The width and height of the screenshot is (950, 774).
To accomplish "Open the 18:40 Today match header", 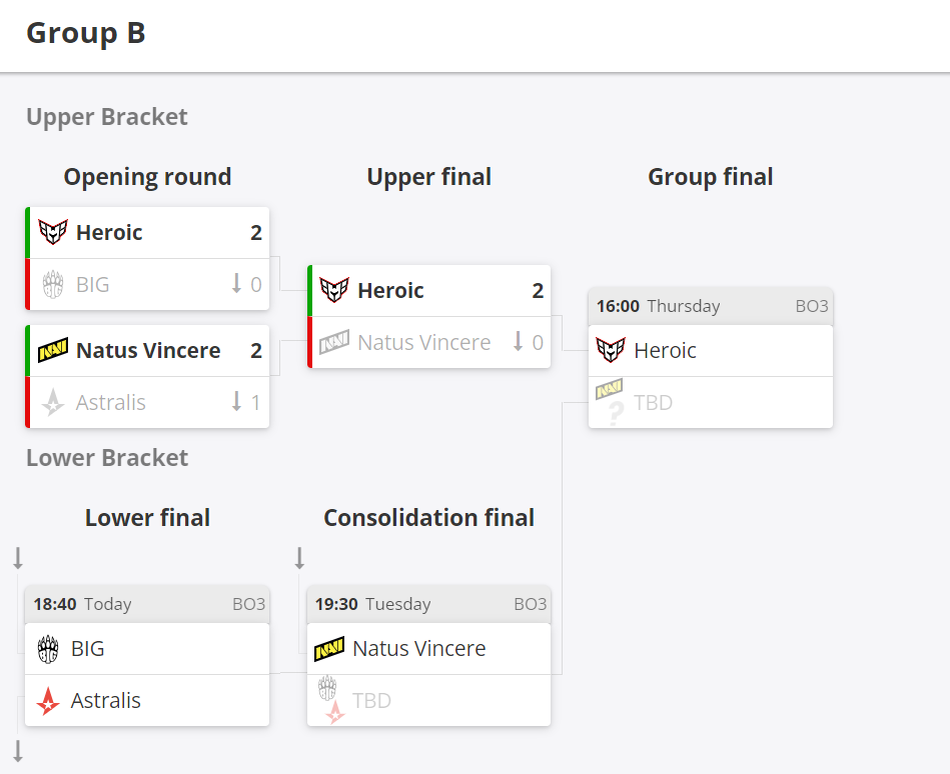I will (x=147, y=604).
